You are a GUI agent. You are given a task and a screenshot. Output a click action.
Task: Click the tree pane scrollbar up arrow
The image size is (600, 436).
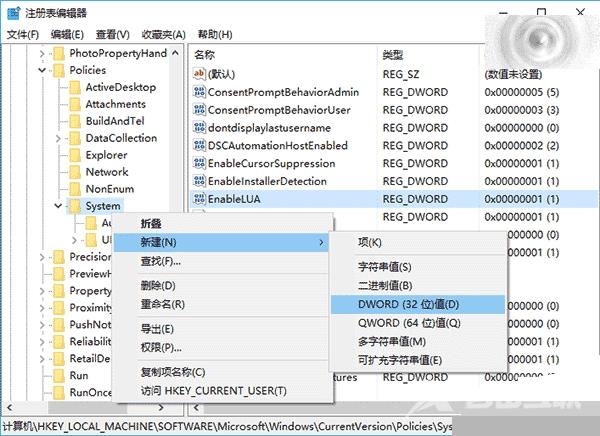(x=177, y=53)
